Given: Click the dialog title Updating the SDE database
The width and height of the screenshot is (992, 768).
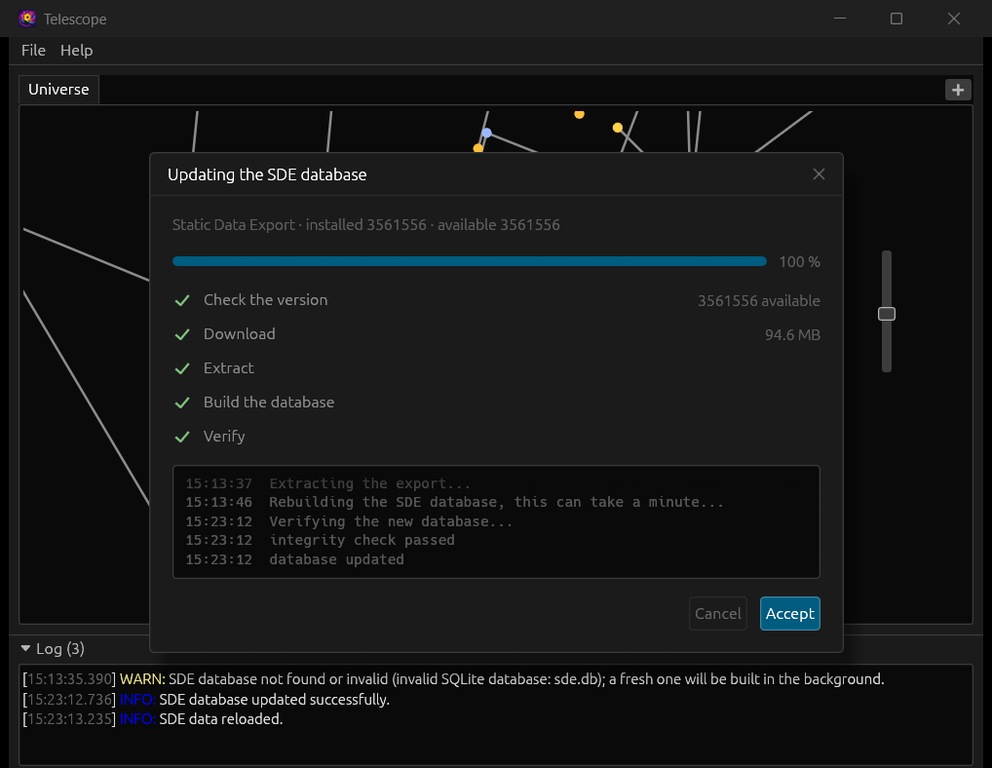Looking at the screenshot, I should pos(267,175).
